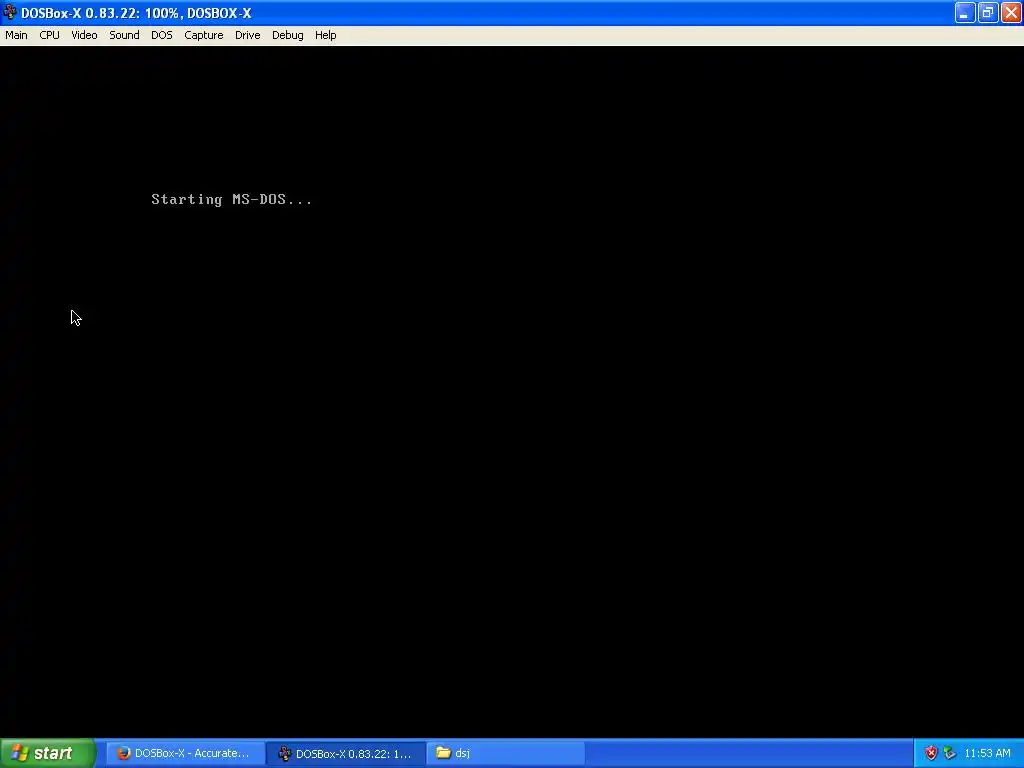Viewport: 1024px width, 768px height.
Task: Open the CPU menu
Action: pos(50,35)
